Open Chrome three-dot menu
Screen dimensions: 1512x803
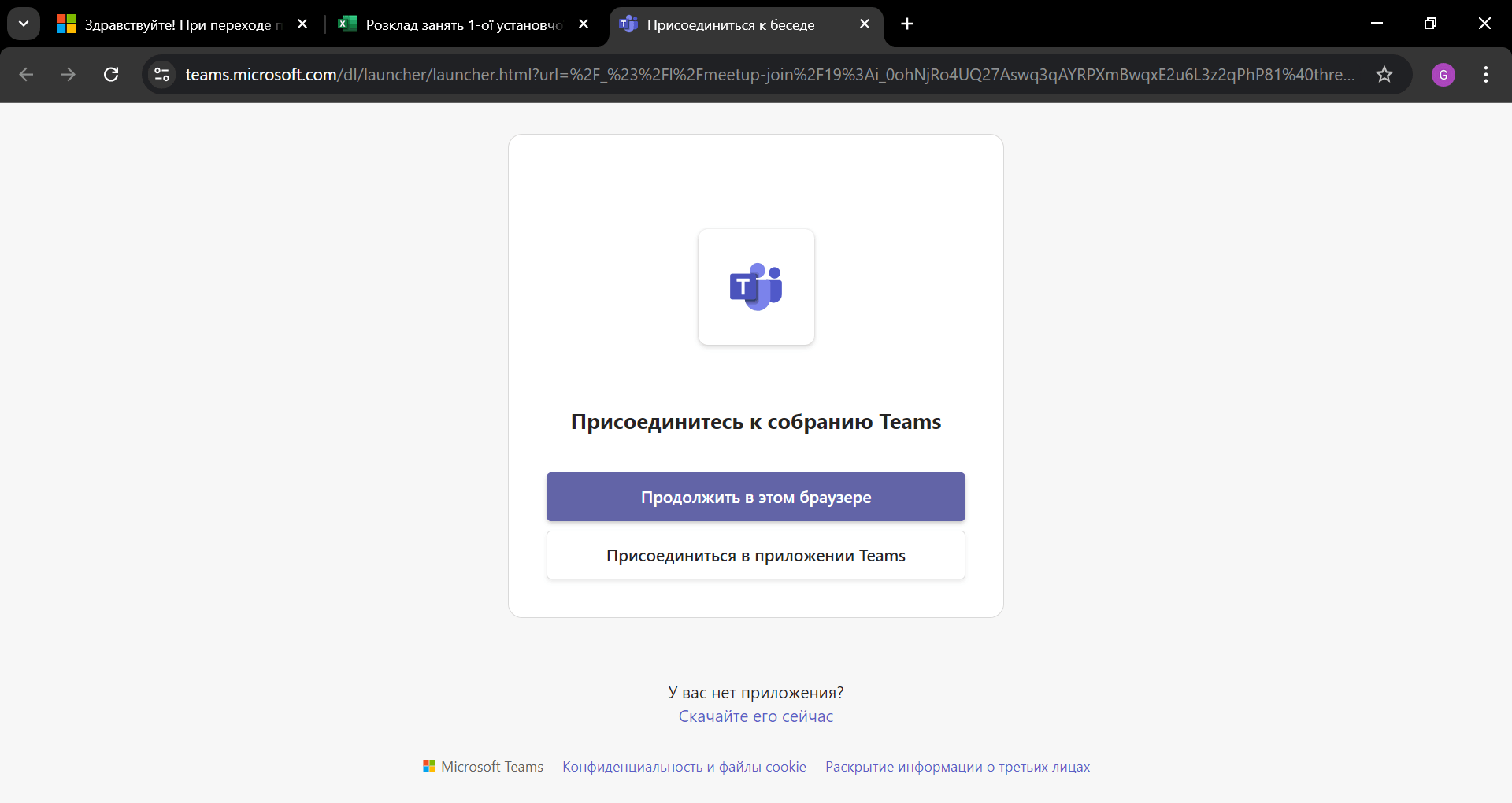[x=1486, y=75]
